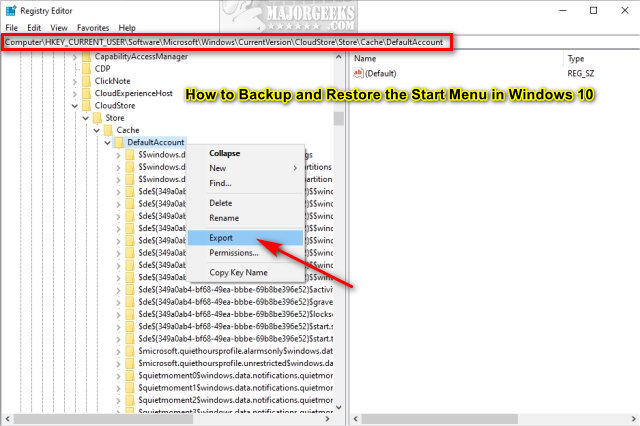Choose Find... in the context menu
Image resolution: width=640 pixels, height=426 pixels.
click(x=245, y=183)
